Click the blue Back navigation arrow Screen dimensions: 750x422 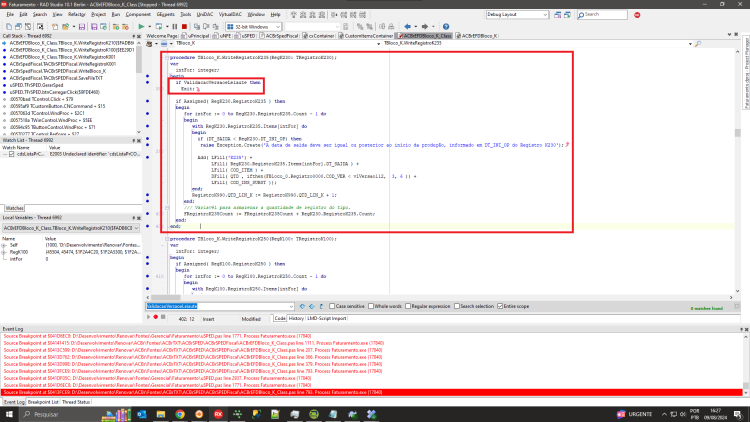(407, 27)
